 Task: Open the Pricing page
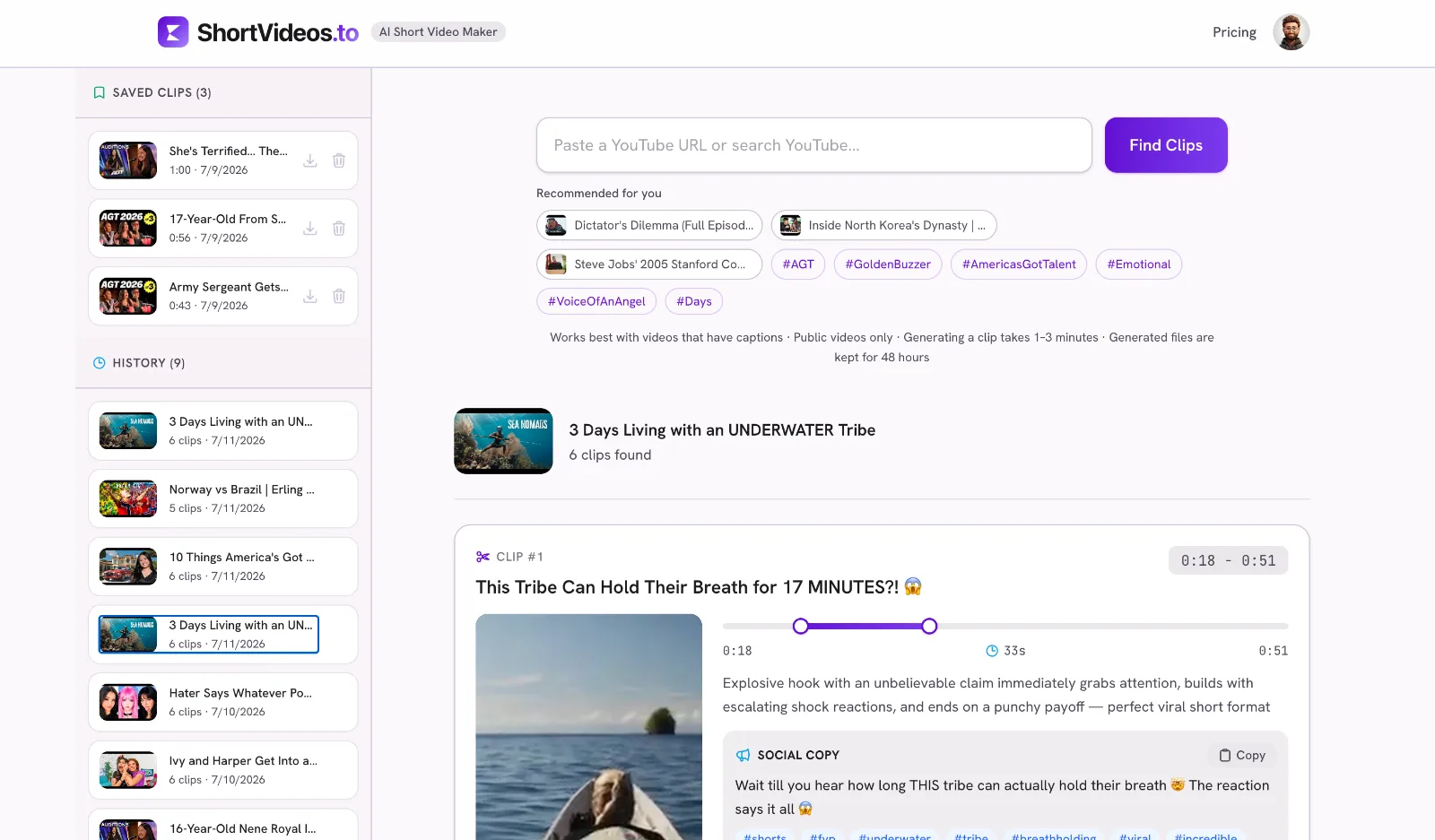point(1234,32)
